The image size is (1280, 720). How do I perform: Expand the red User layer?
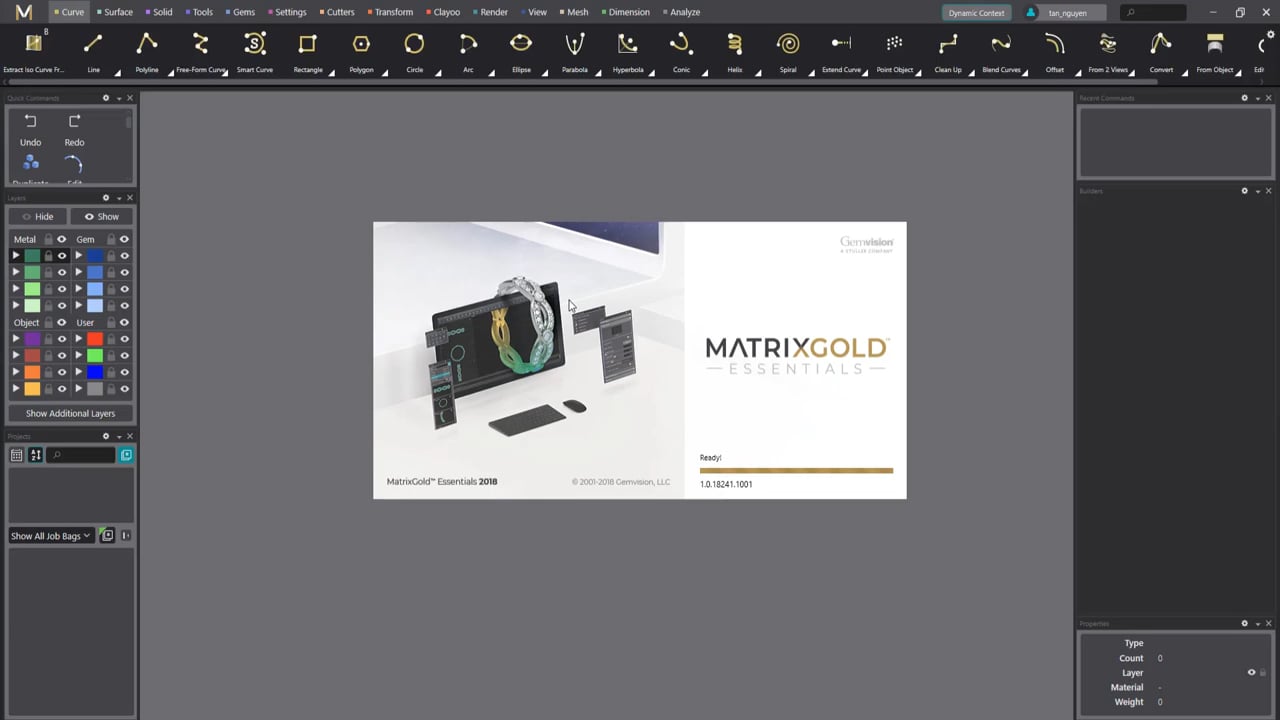tap(79, 339)
